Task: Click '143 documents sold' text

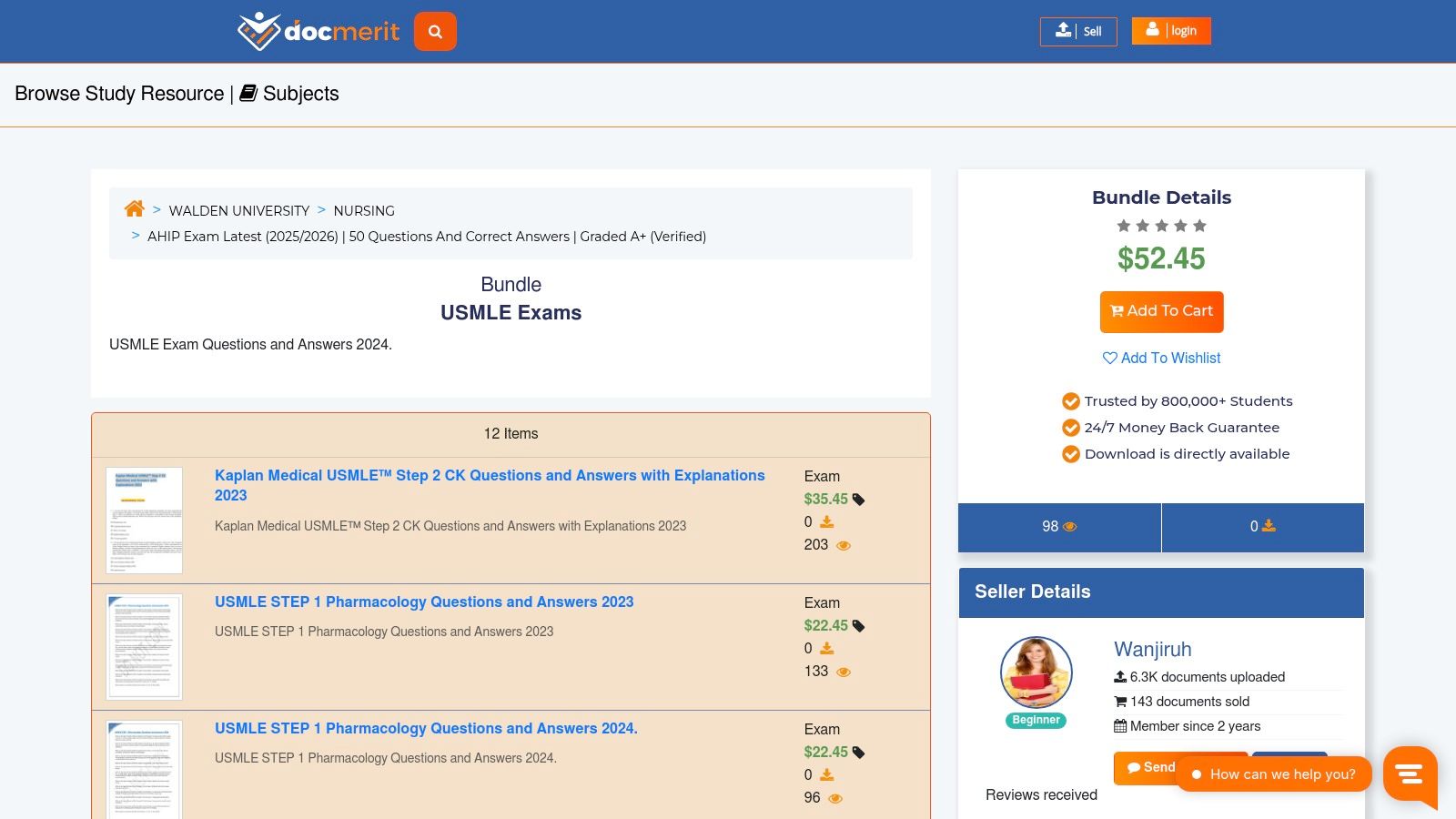Action: (x=1189, y=702)
